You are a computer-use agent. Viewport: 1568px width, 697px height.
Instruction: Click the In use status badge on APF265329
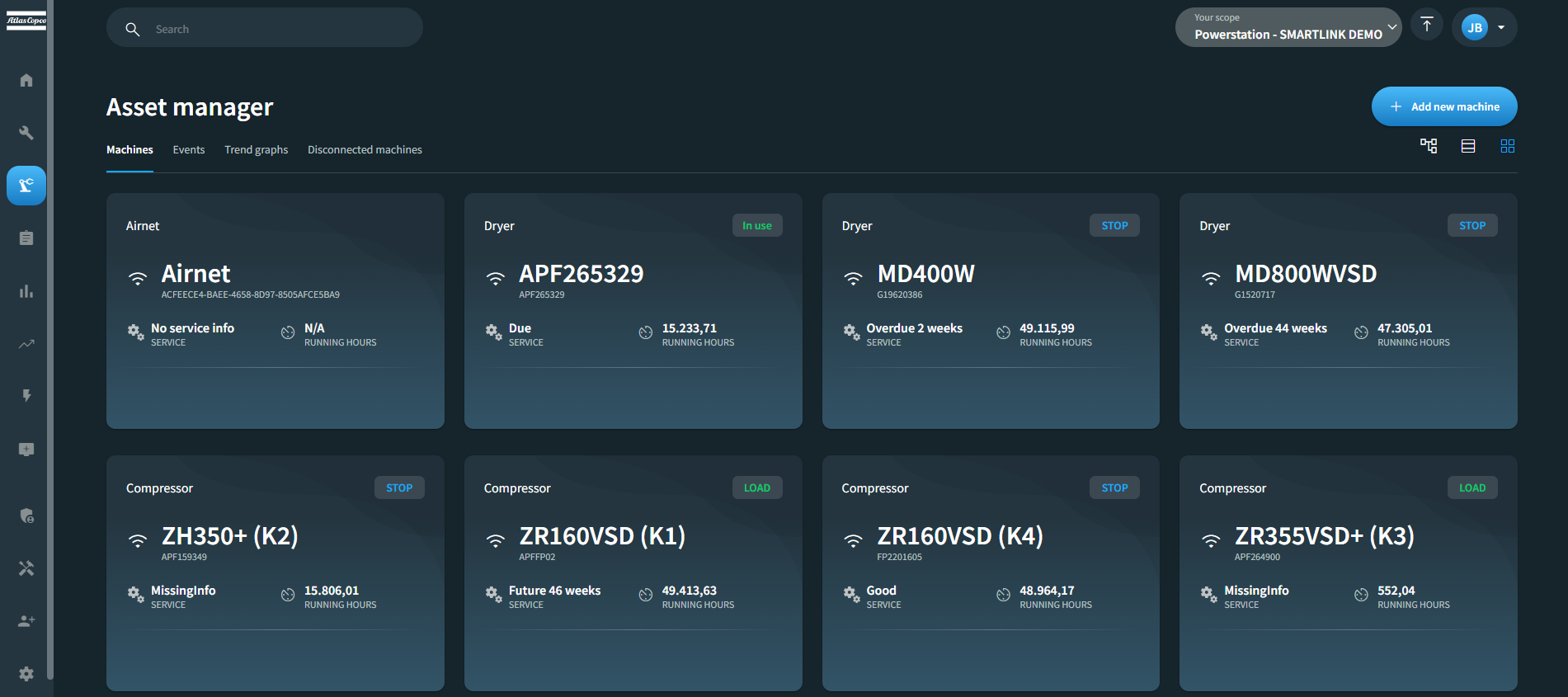click(x=757, y=225)
